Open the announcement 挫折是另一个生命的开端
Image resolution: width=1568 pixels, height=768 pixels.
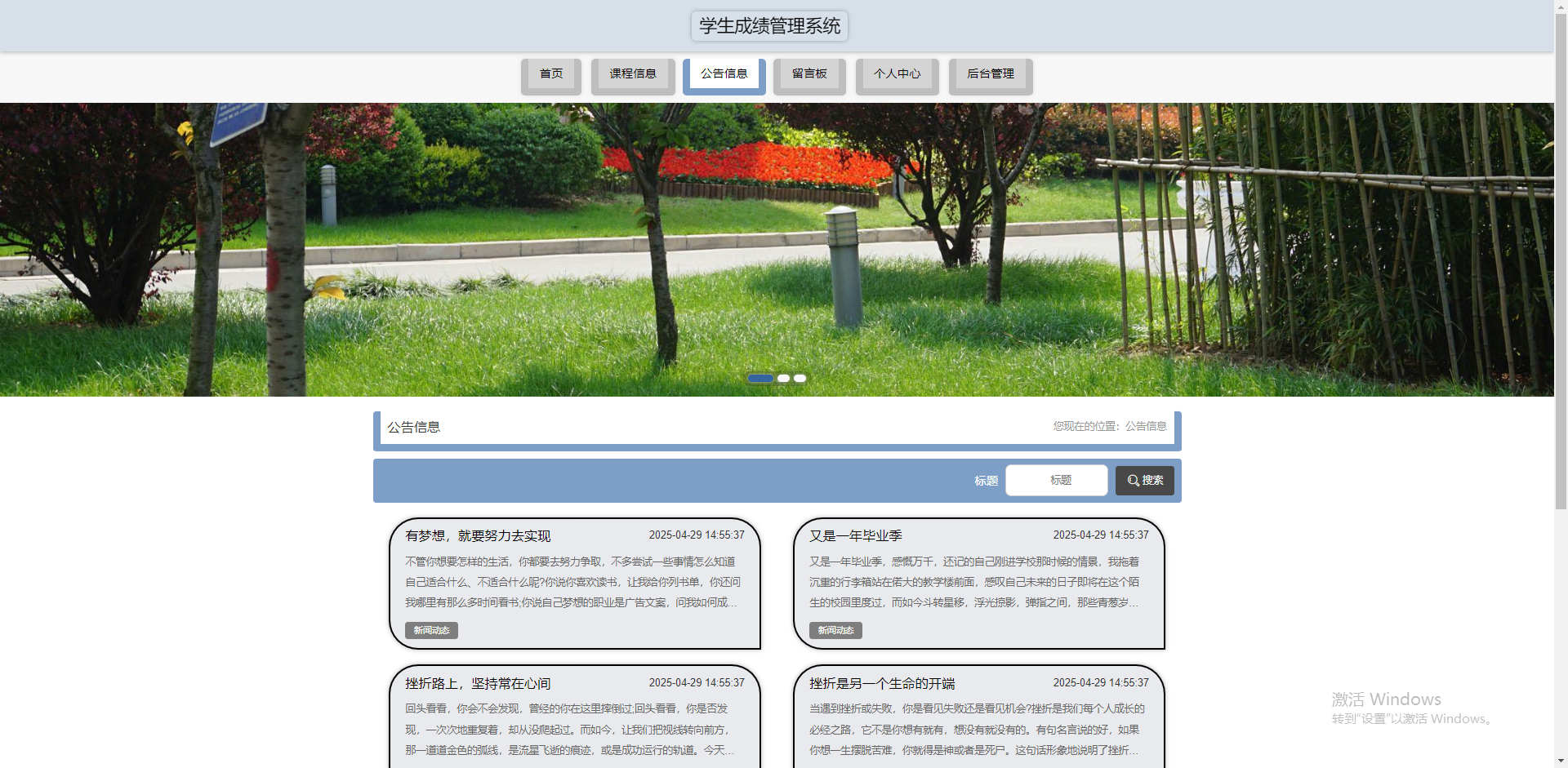tap(880, 683)
